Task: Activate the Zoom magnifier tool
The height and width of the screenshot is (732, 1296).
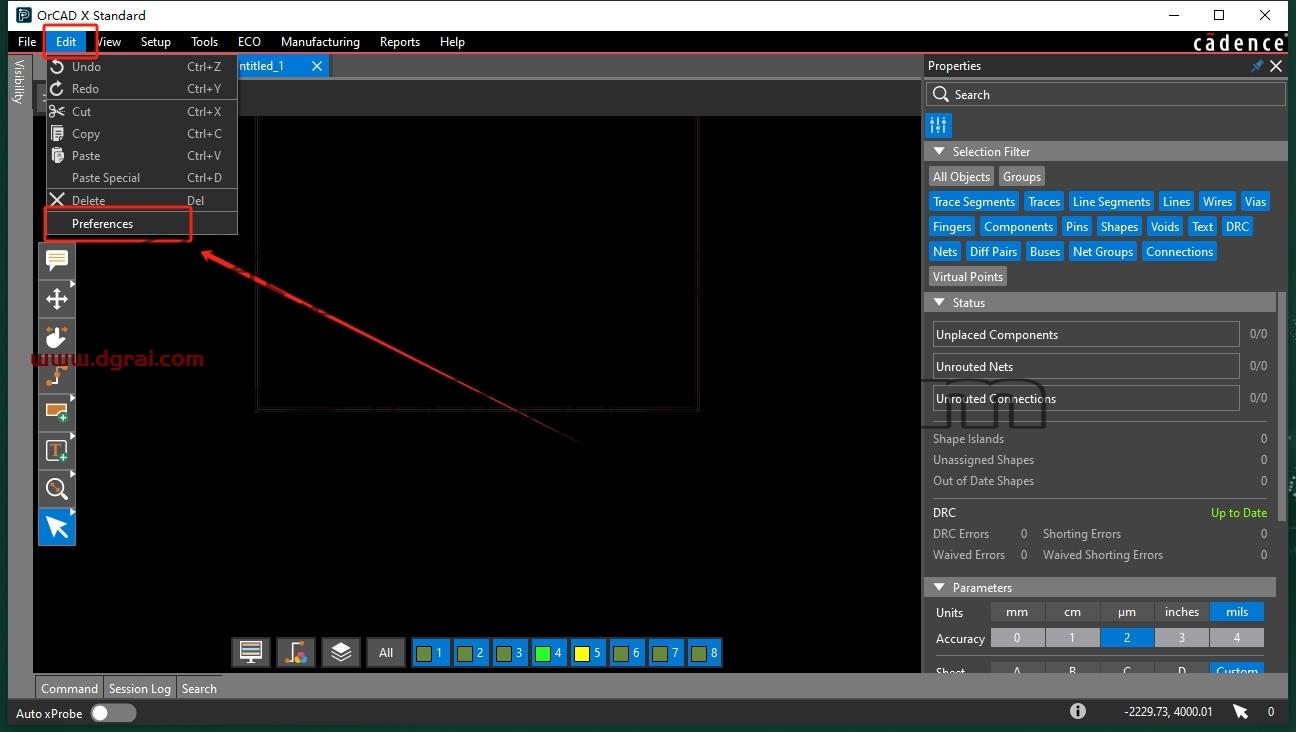Action: point(57,489)
